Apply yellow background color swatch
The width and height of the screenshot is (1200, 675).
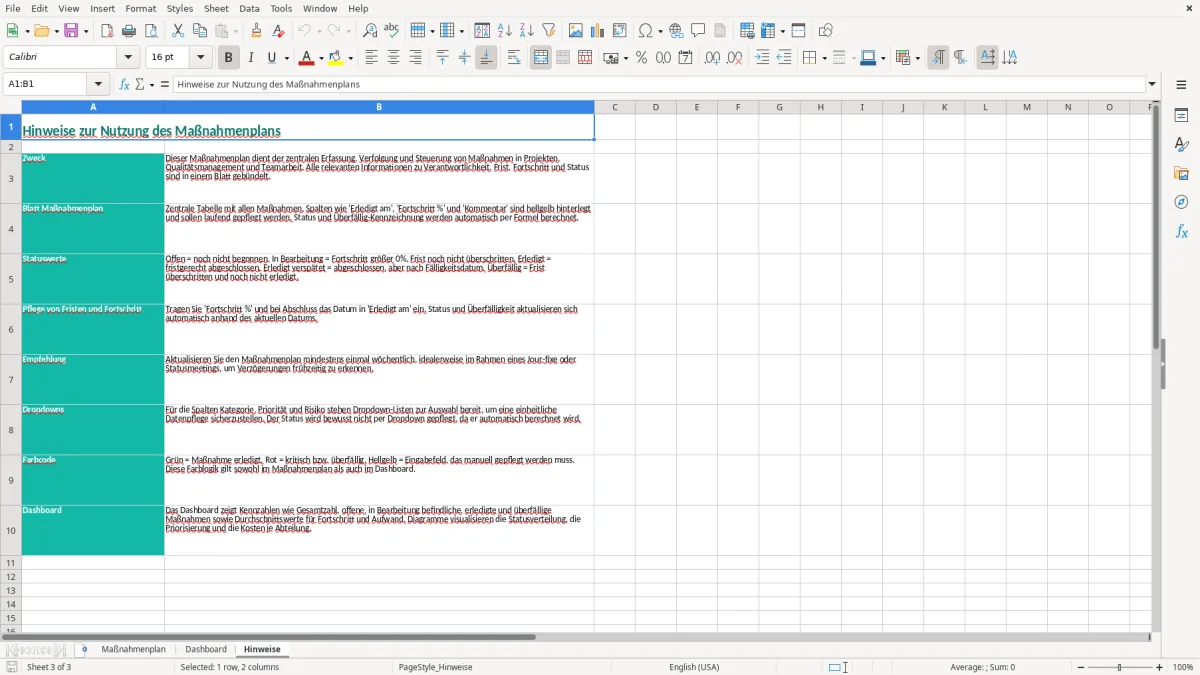336,58
